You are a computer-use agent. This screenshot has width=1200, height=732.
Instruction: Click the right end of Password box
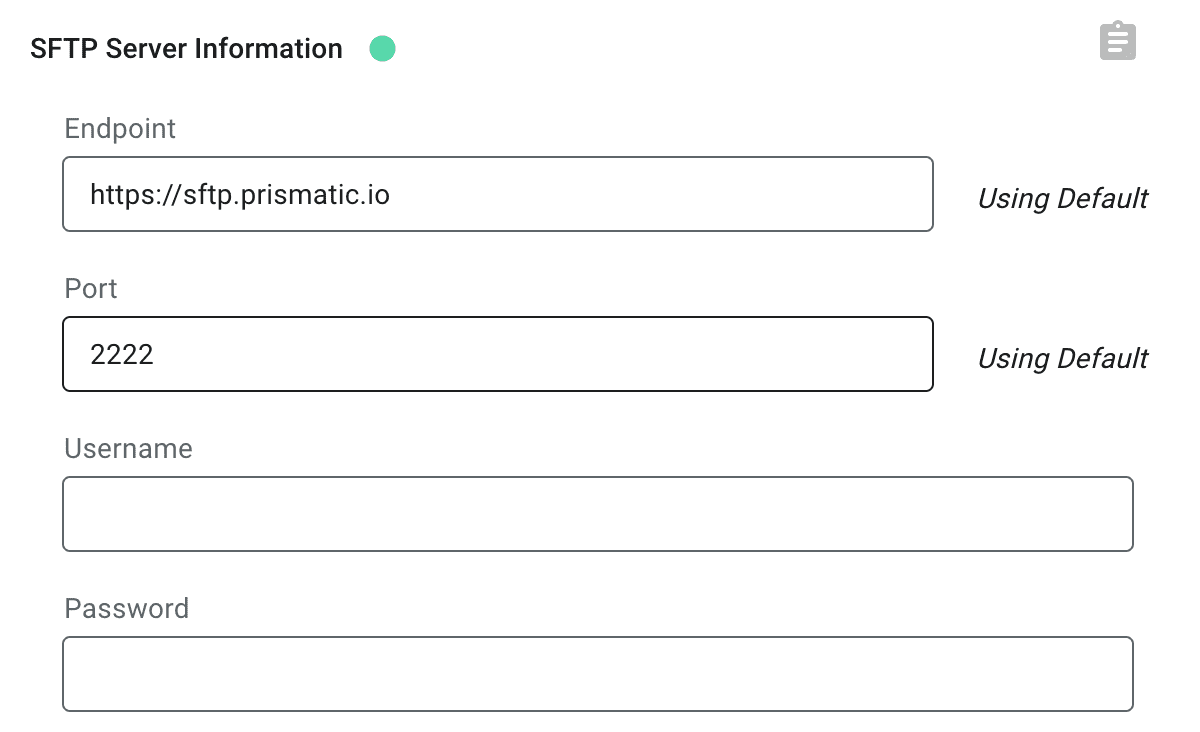tap(1110, 674)
